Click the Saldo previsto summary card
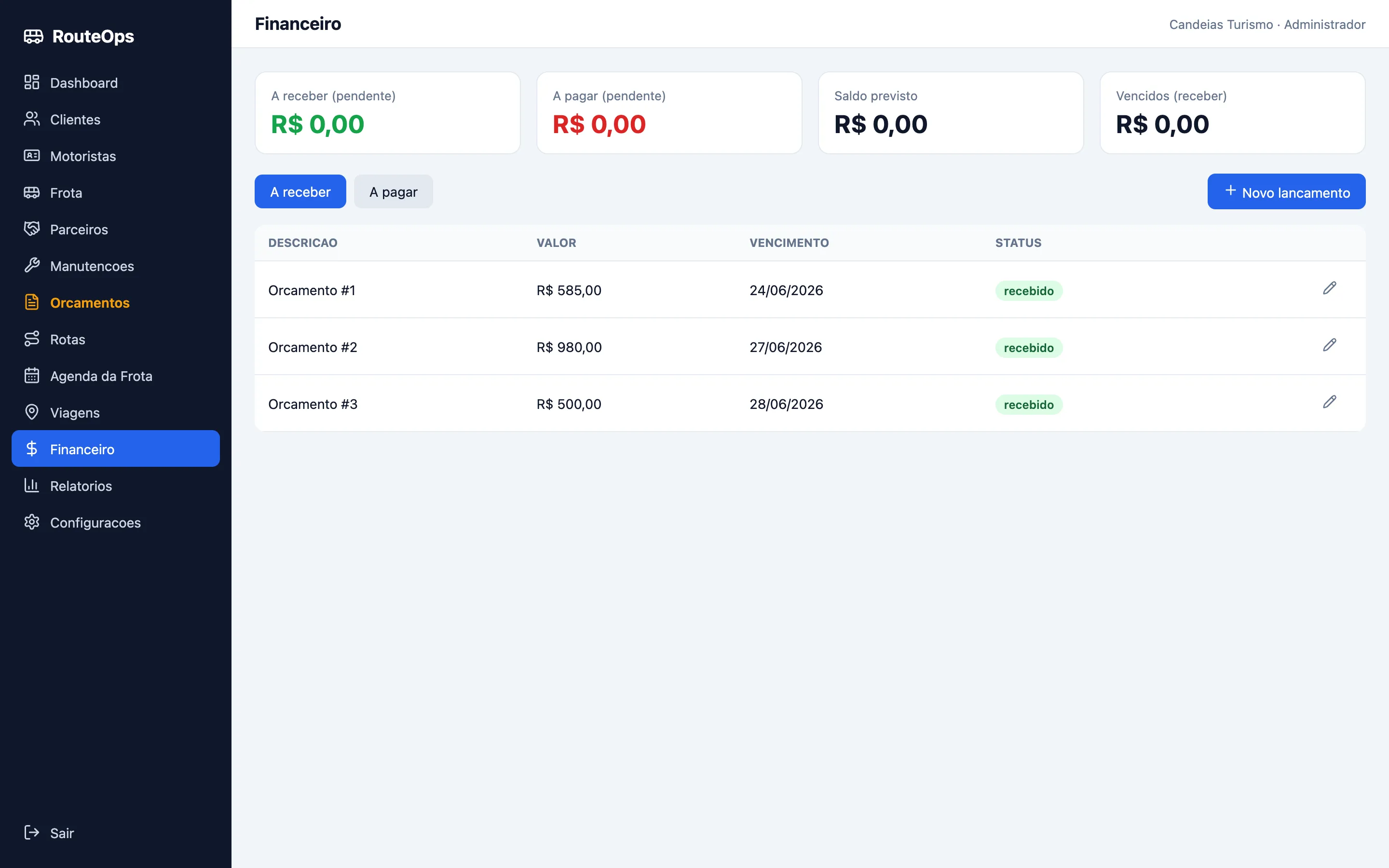Image resolution: width=1389 pixels, height=868 pixels. click(x=951, y=112)
